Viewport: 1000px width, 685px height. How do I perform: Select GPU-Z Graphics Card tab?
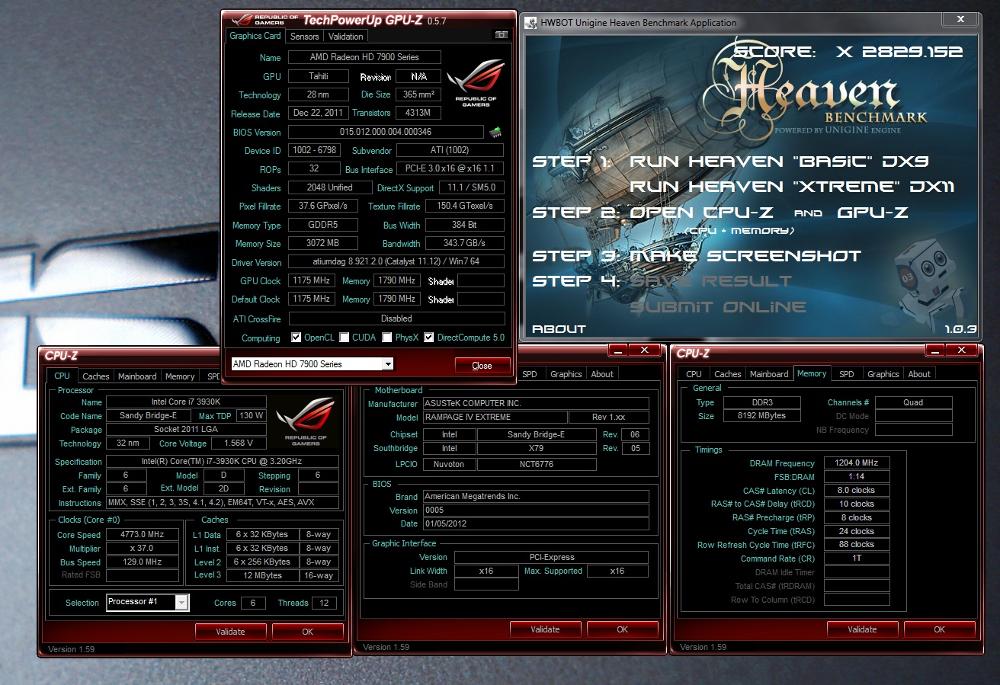click(x=255, y=36)
